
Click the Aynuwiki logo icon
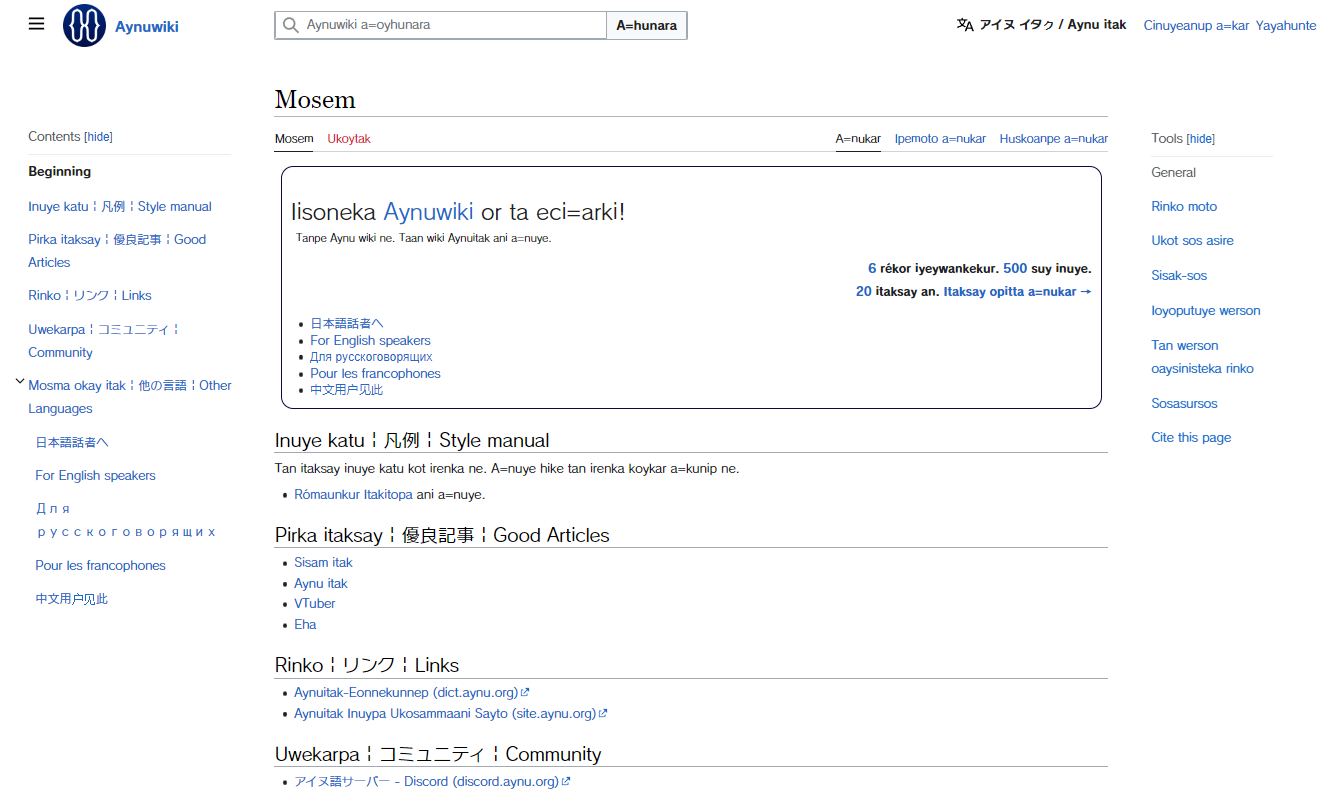coord(84,26)
